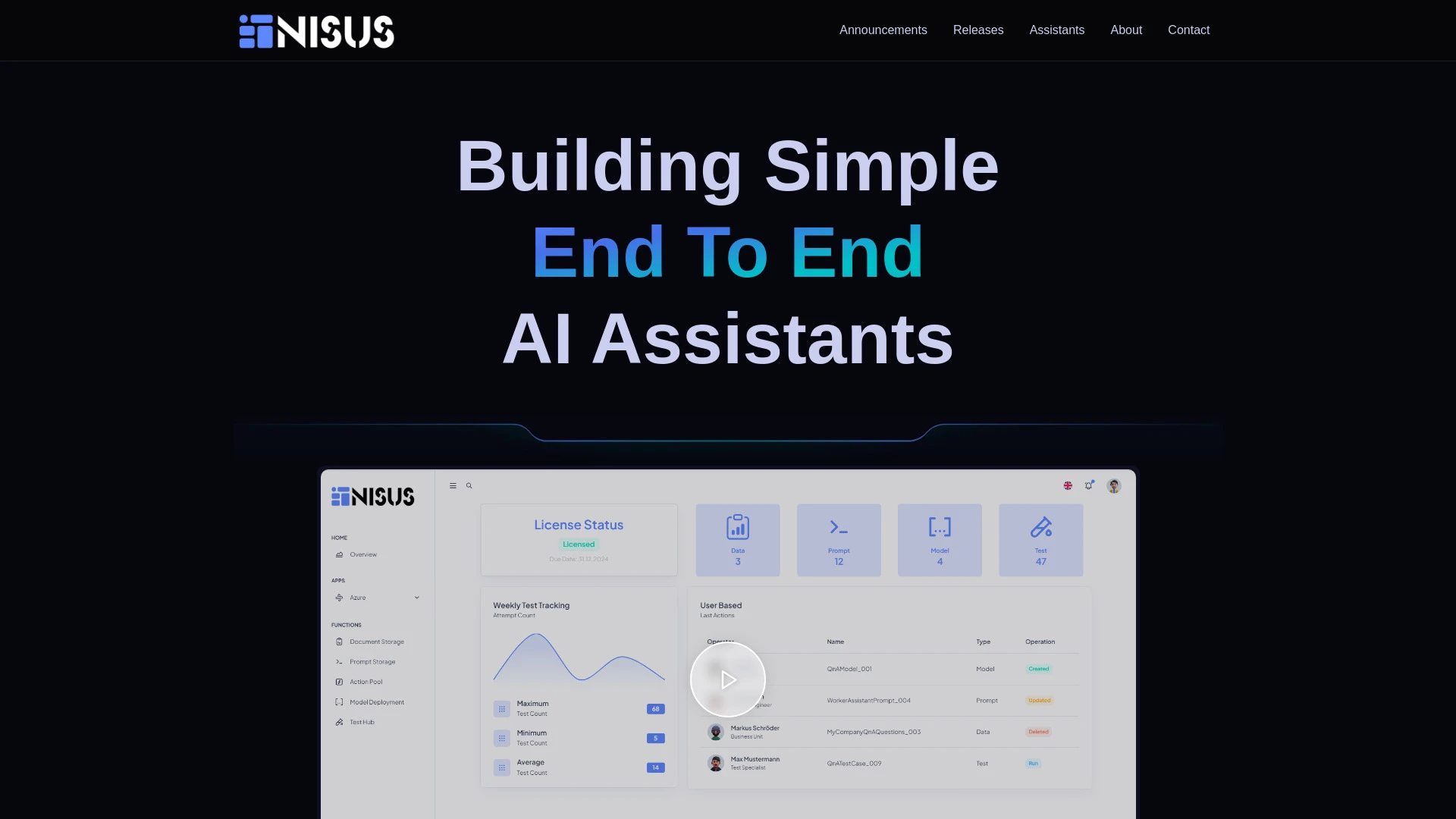Click the About navigation link
This screenshot has width=1456, height=819.
click(1126, 30)
